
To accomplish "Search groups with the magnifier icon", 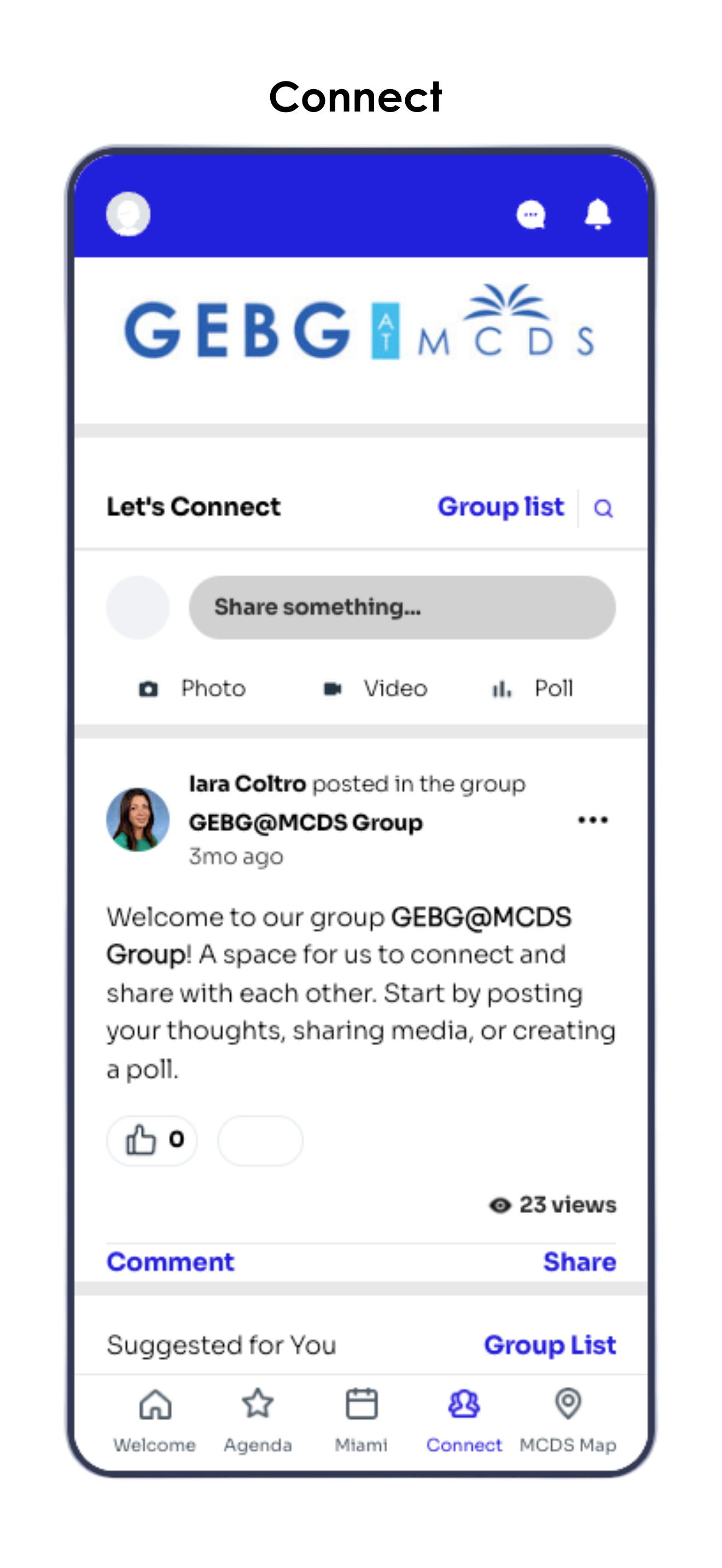I will [603, 508].
